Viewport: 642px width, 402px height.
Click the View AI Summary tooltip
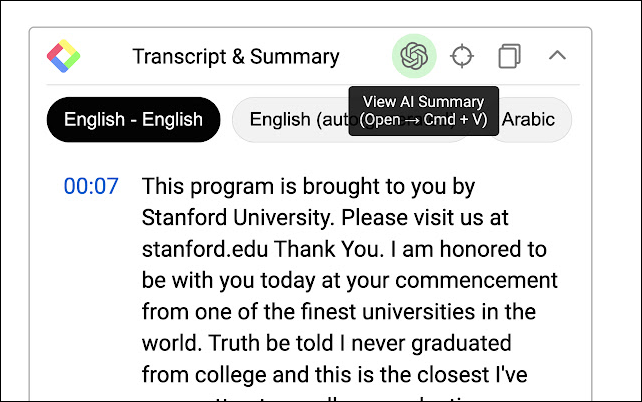pos(424,111)
